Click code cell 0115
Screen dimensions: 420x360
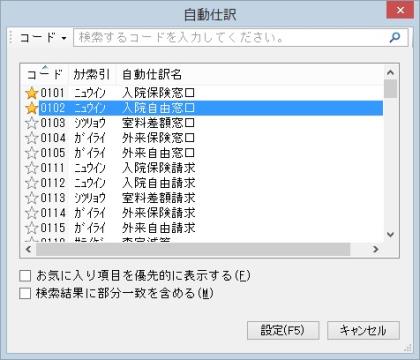pyautogui.click(x=53, y=228)
